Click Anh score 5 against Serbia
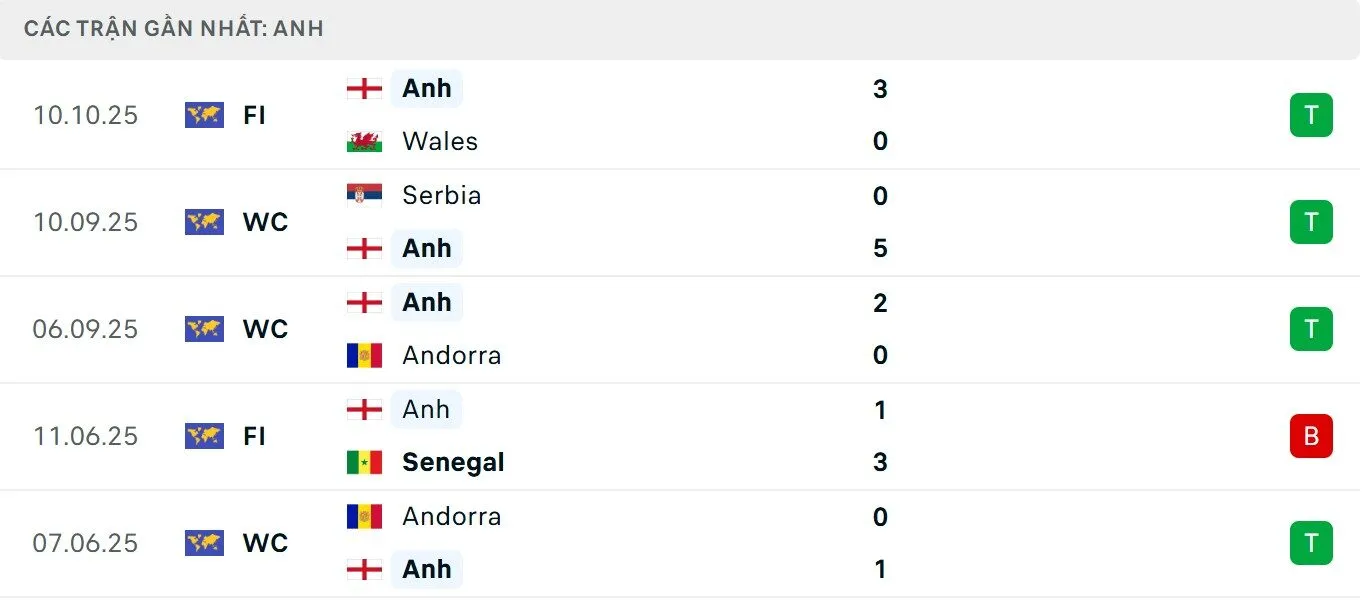Screen dimensions: 1363x614 pyautogui.click(x=880, y=248)
